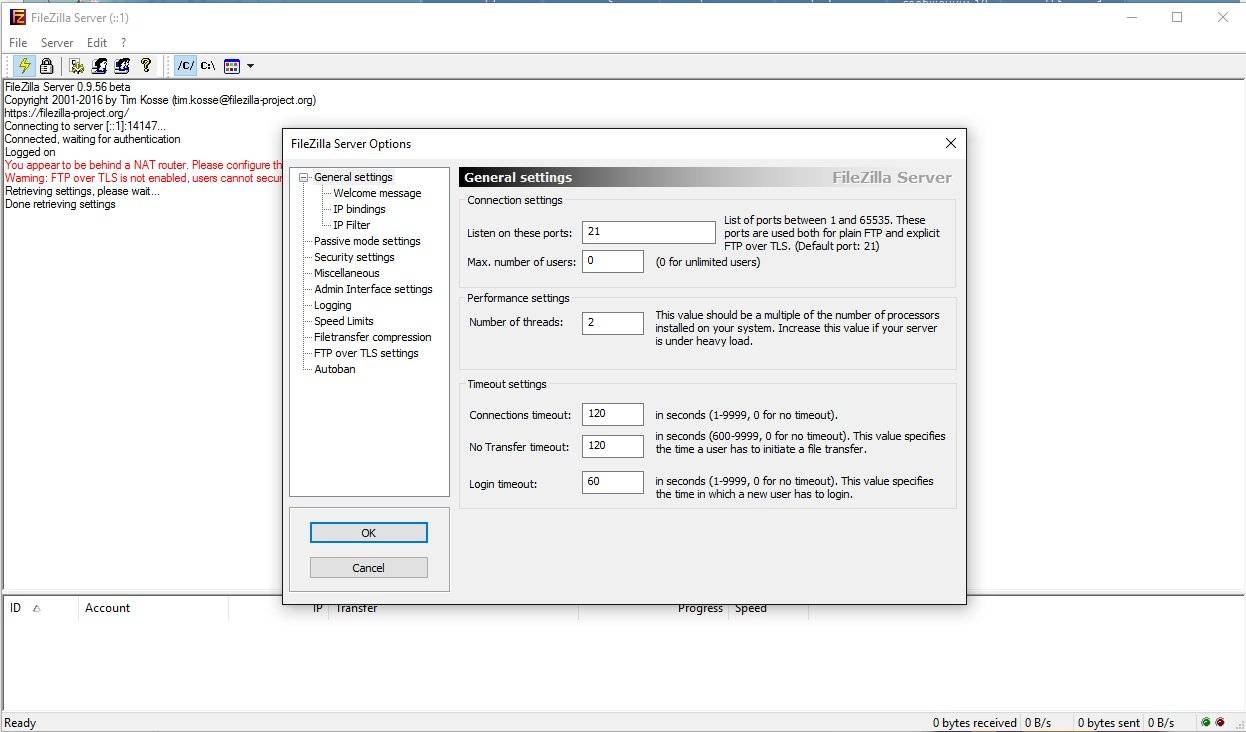Open Miscellaneous settings page
The image size is (1246, 732).
347,273
